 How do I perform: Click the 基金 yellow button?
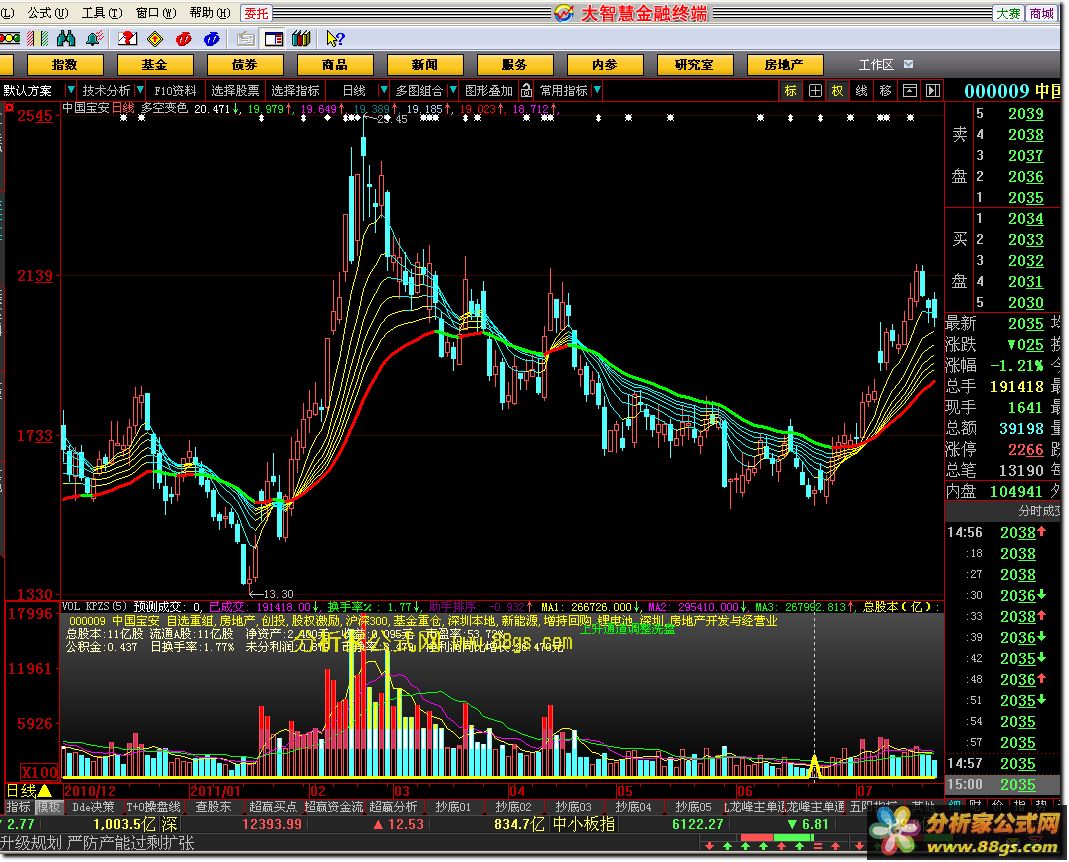coord(155,65)
